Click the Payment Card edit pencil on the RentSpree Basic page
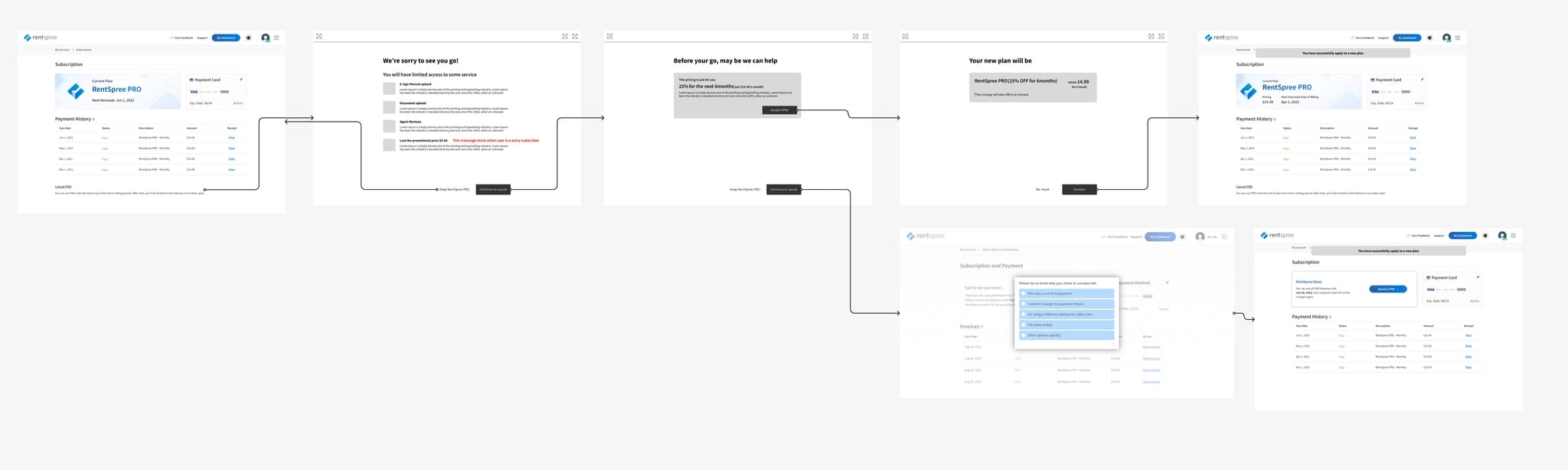The image size is (1568, 470). [1478, 277]
